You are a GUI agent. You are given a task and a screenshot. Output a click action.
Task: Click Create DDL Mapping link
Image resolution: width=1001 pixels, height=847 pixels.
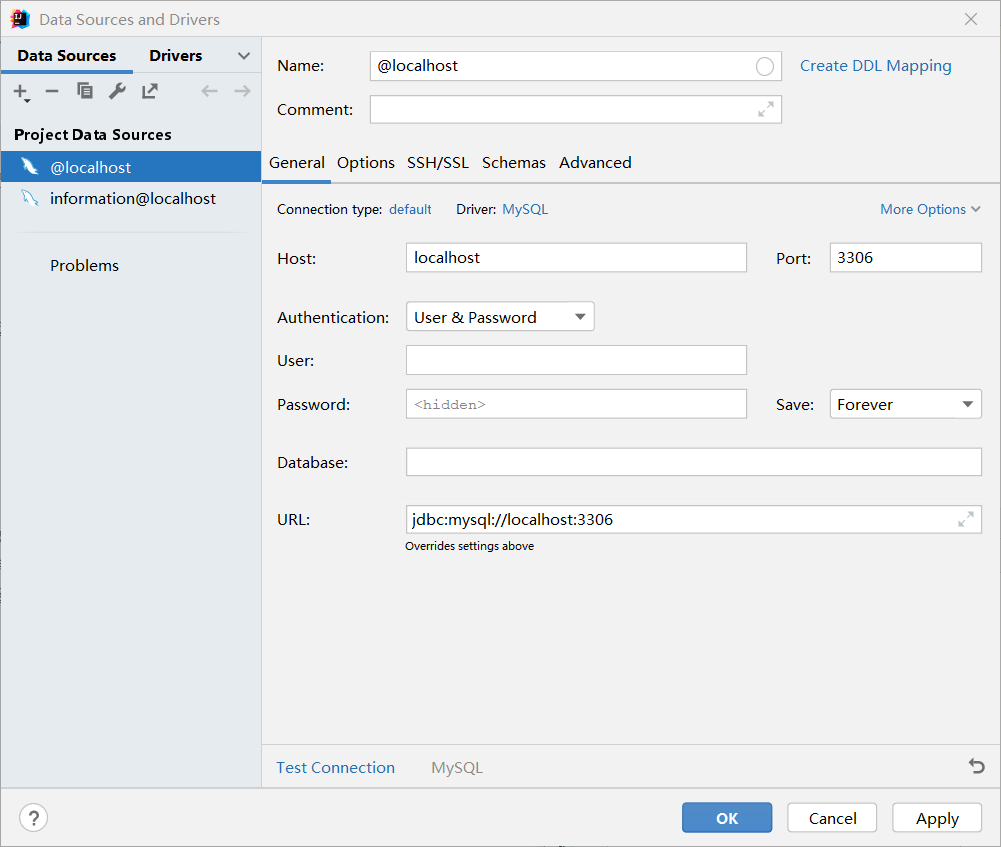click(x=875, y=66)
